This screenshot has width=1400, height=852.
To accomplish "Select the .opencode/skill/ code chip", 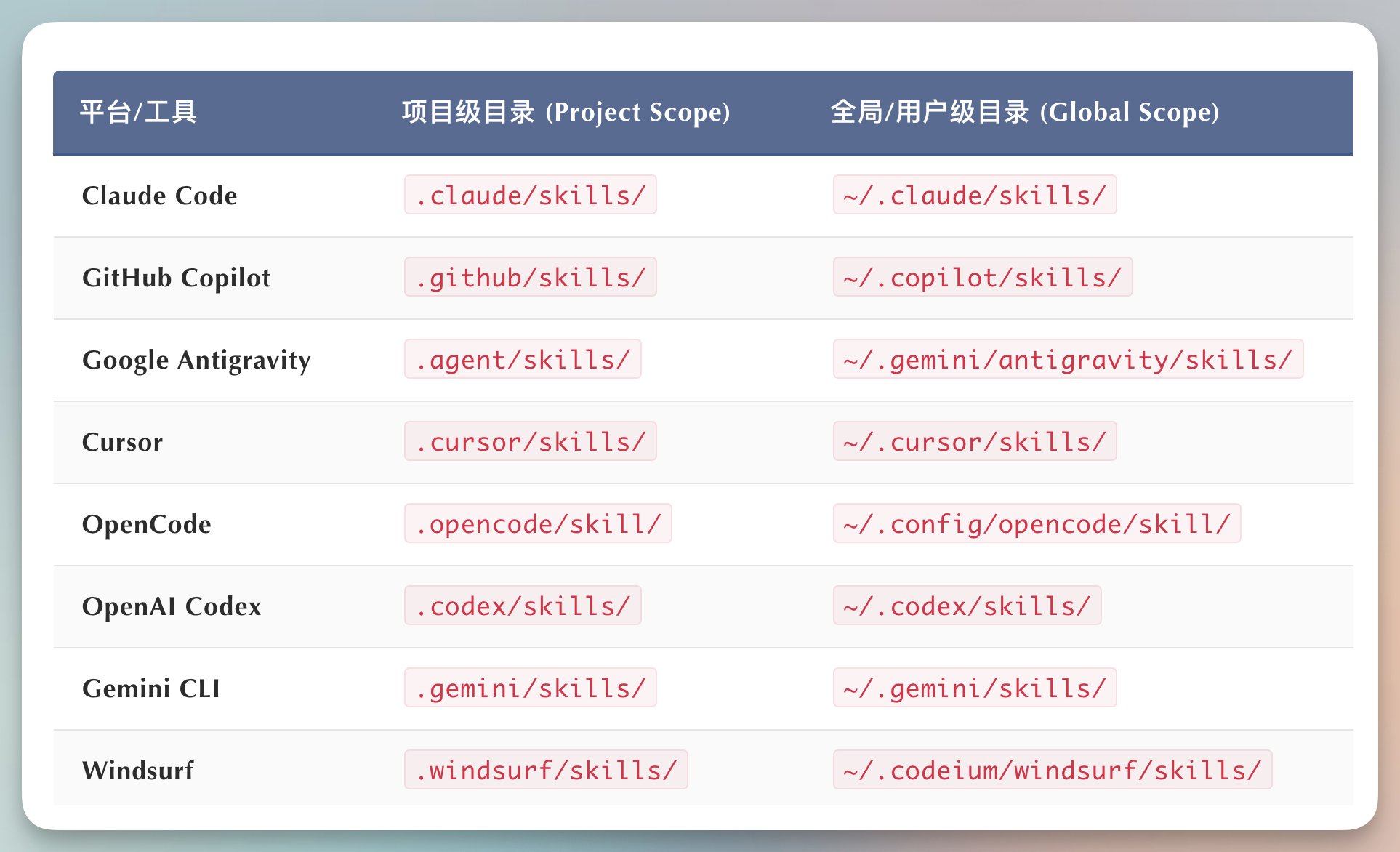I will (538, 523).
